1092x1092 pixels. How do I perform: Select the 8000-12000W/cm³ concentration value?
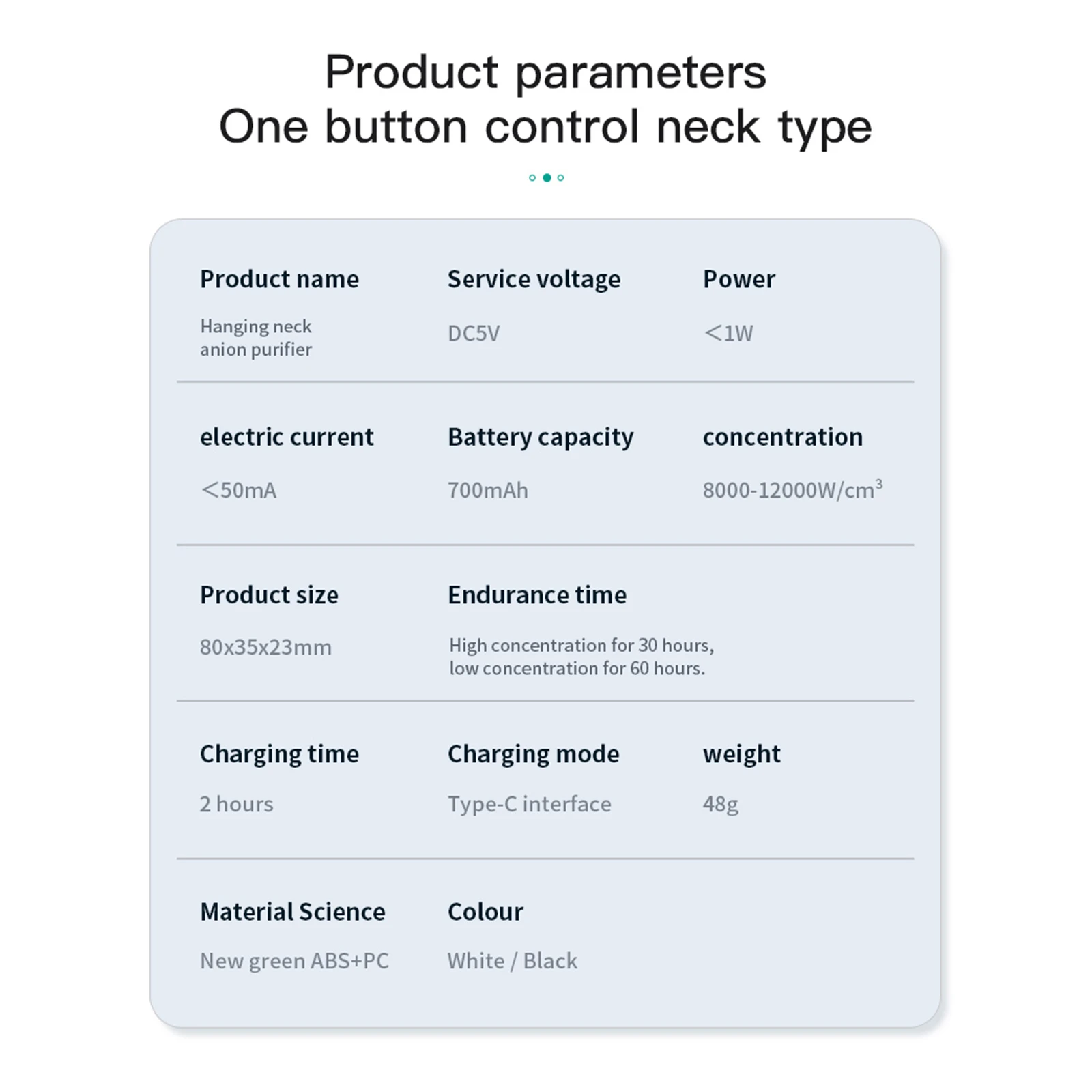coord(793,489)
